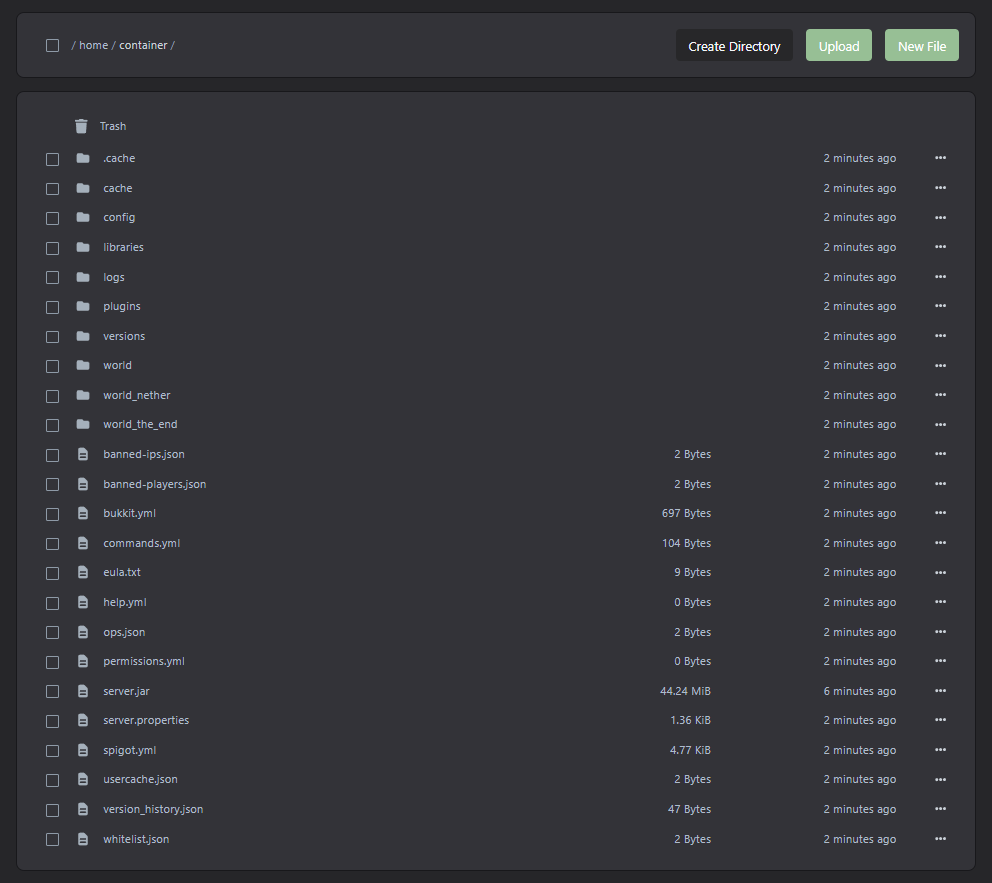The image size is (992, 883).
Task: Expand the actions menu for ops.json
Action: [x=940, y=632]
